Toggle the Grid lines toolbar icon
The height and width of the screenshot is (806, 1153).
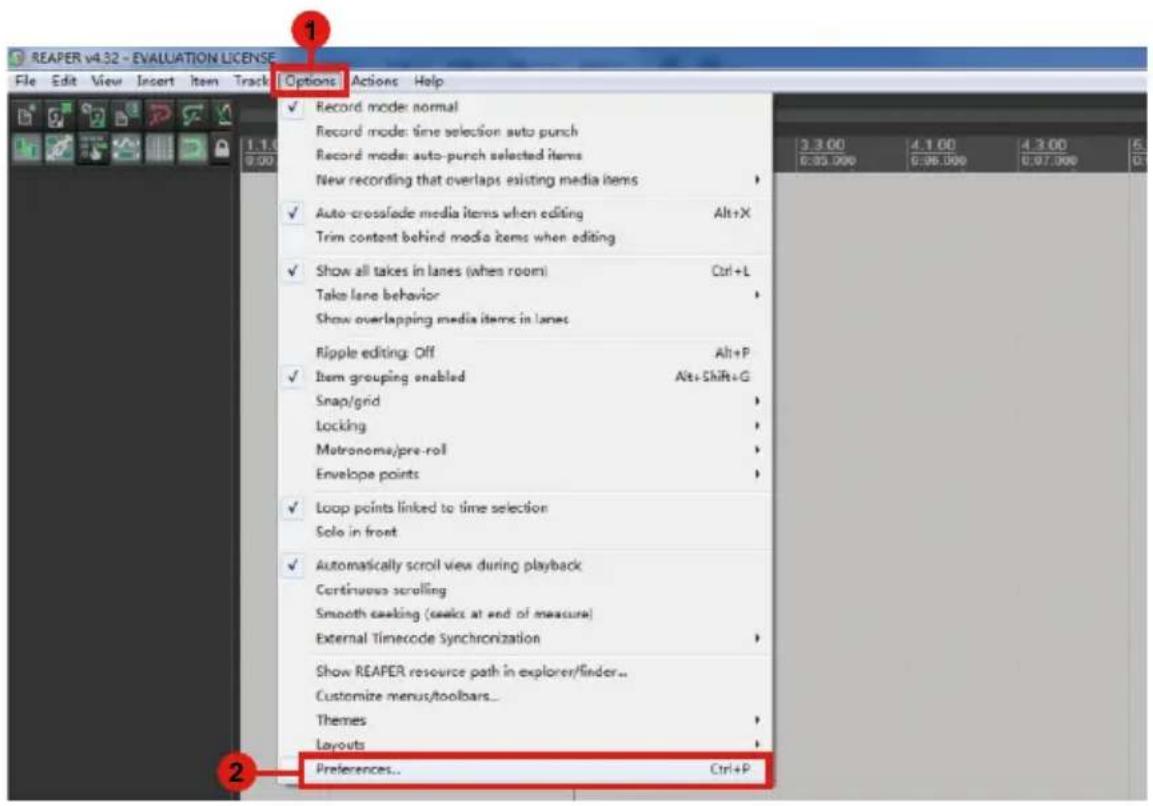[x=160, y=149]
